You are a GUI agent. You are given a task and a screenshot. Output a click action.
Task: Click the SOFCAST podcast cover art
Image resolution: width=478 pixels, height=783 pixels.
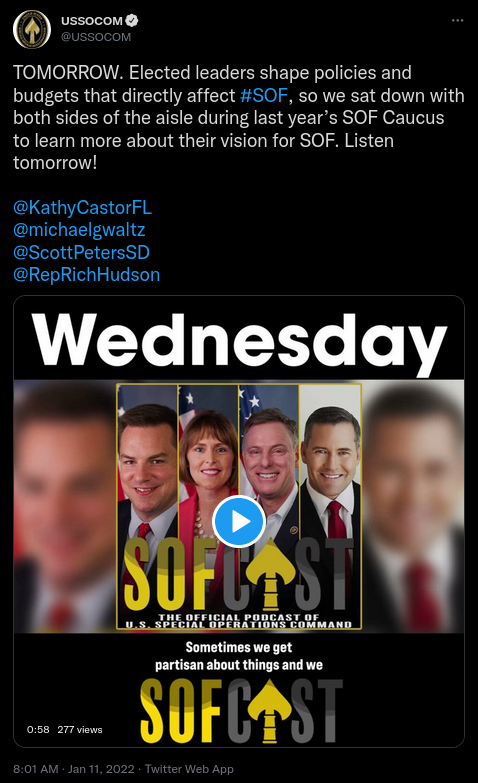[239, 506]
